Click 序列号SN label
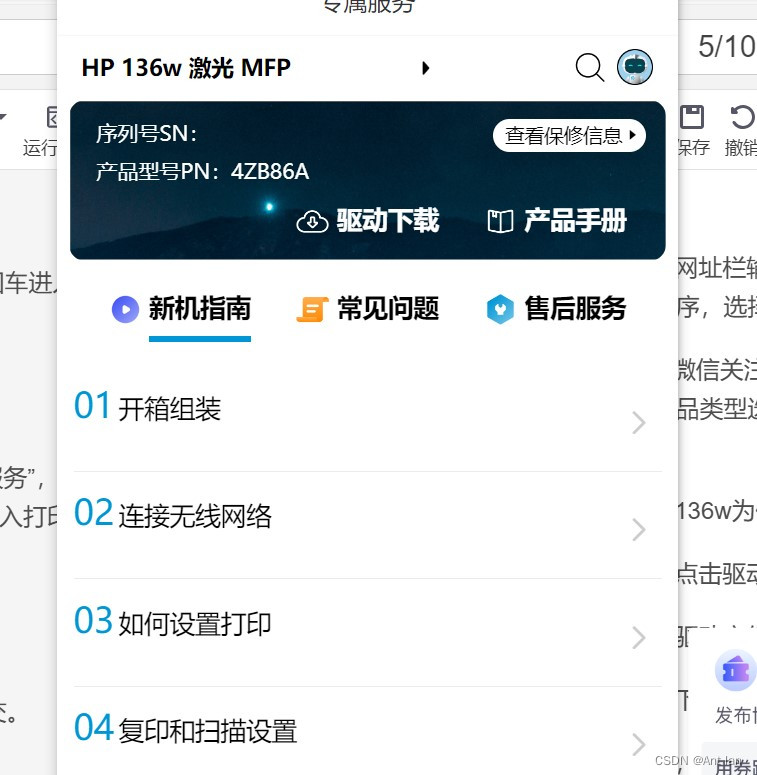 pyautogui.click(x=146, y=133)
